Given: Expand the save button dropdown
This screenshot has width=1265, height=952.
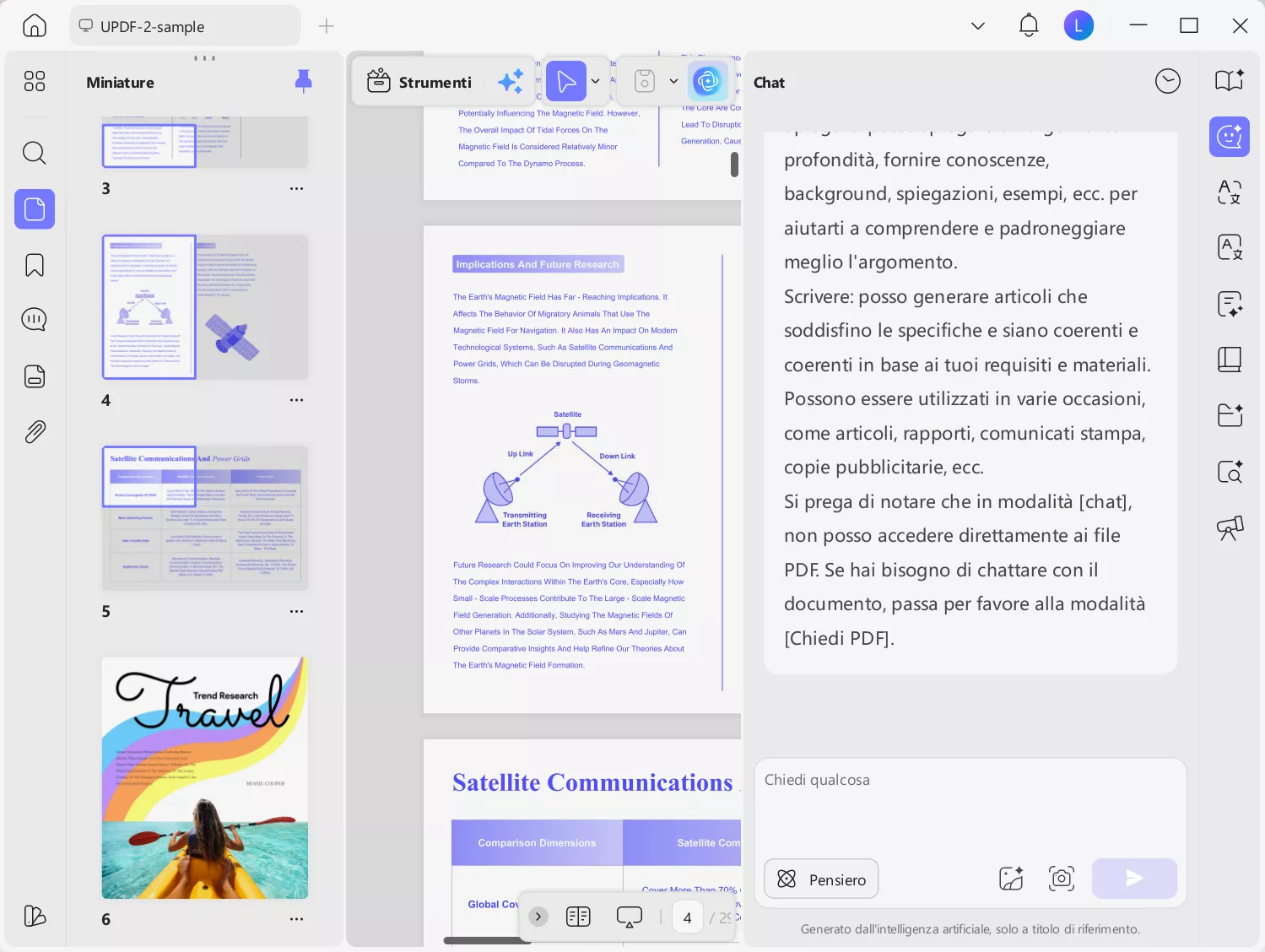Looking at the screenshot, I should (673, 81).
